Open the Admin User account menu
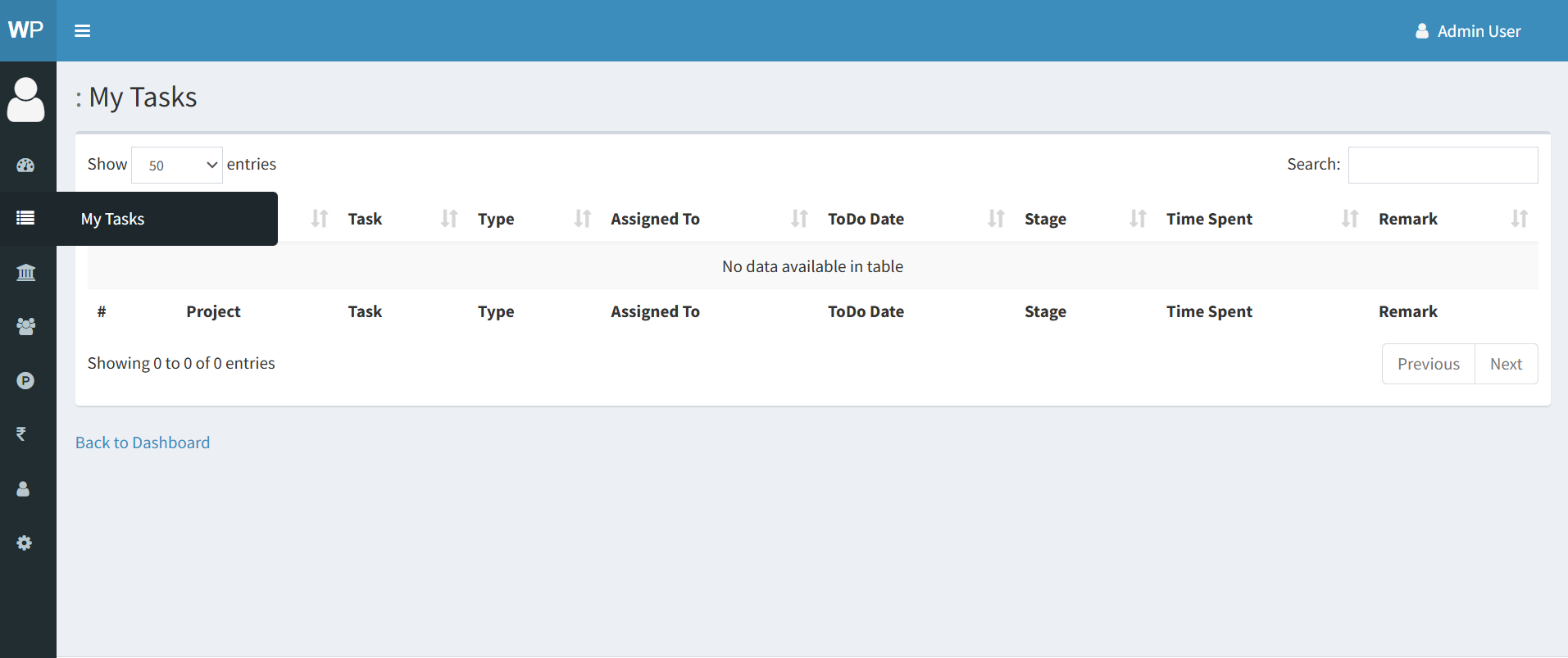1568x658 pixels. (x=1468, y=31)
